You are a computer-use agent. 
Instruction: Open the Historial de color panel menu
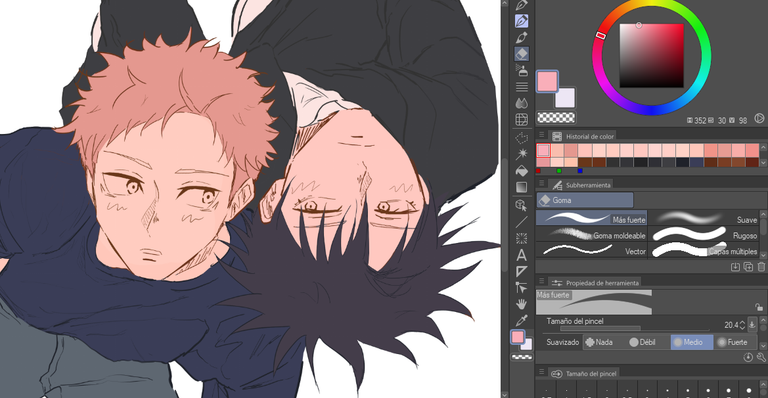[x=541, y=135]
